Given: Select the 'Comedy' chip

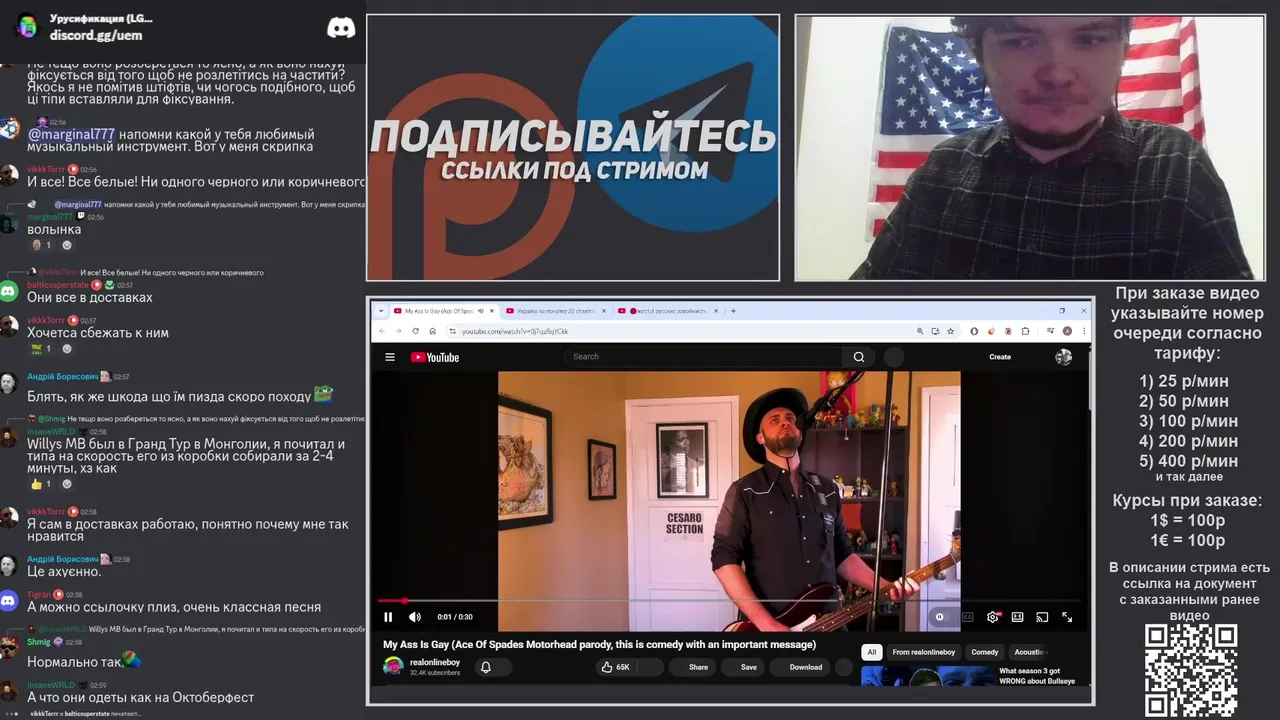Looking at the screenshot, I should [985, 652].
